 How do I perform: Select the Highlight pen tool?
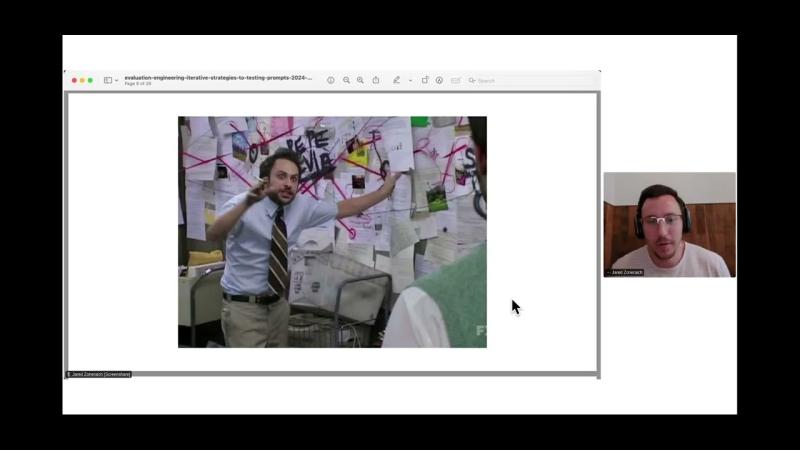pyautogui.click(x=396, y=80)
